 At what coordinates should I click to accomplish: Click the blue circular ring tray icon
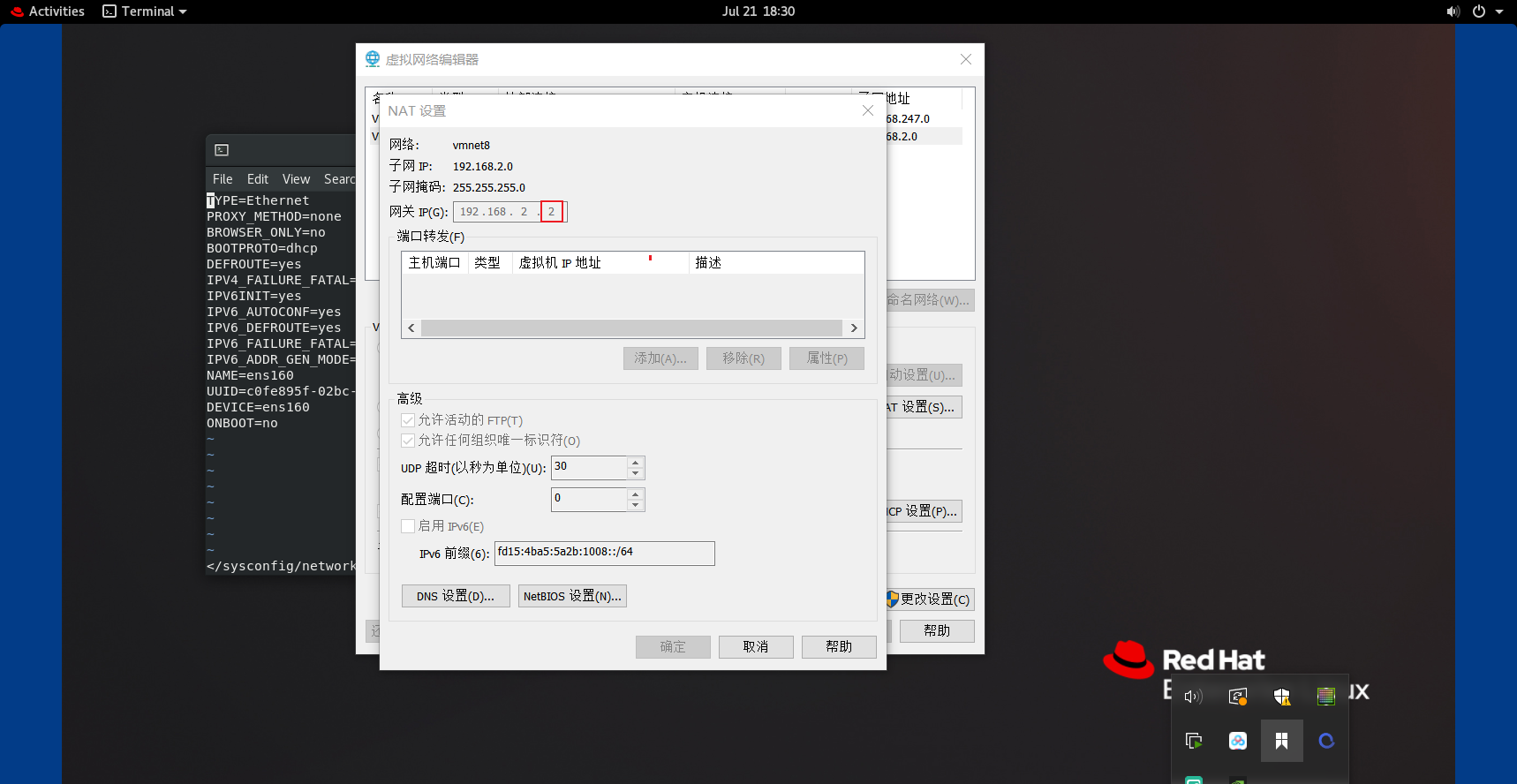pos(1326,741)
